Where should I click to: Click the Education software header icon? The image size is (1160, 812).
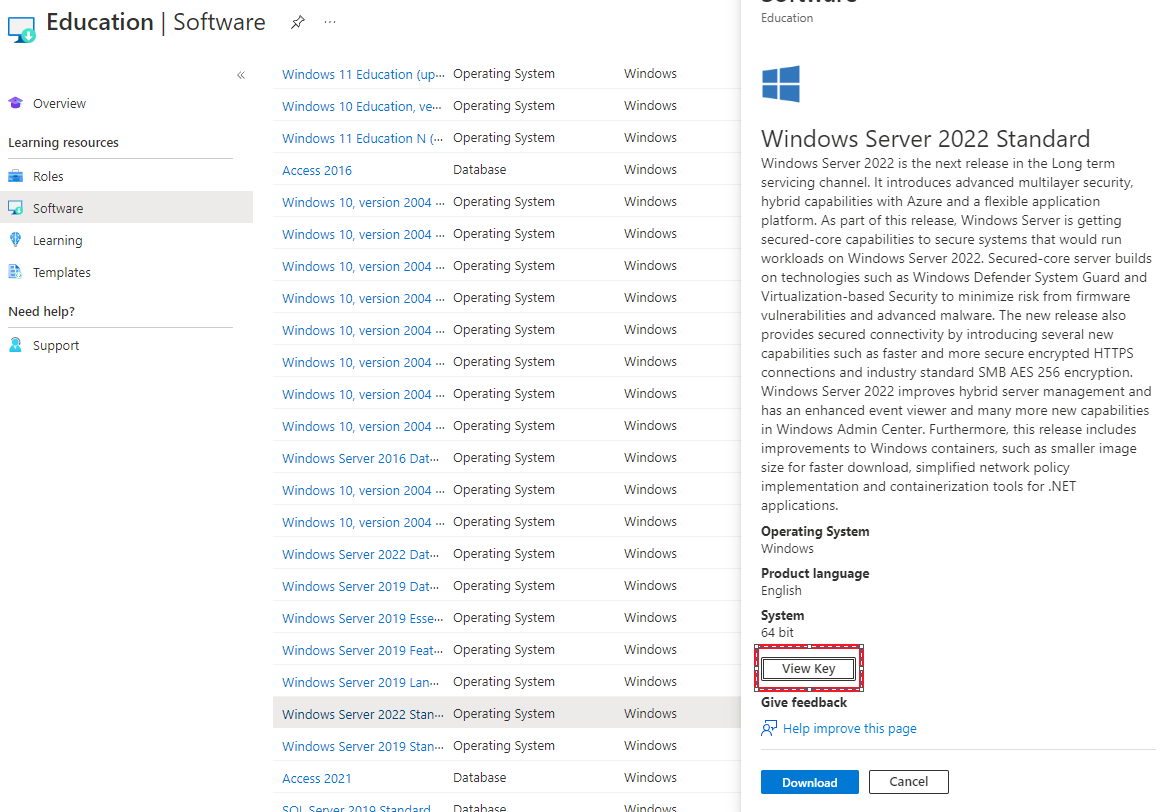coord(21,29)
